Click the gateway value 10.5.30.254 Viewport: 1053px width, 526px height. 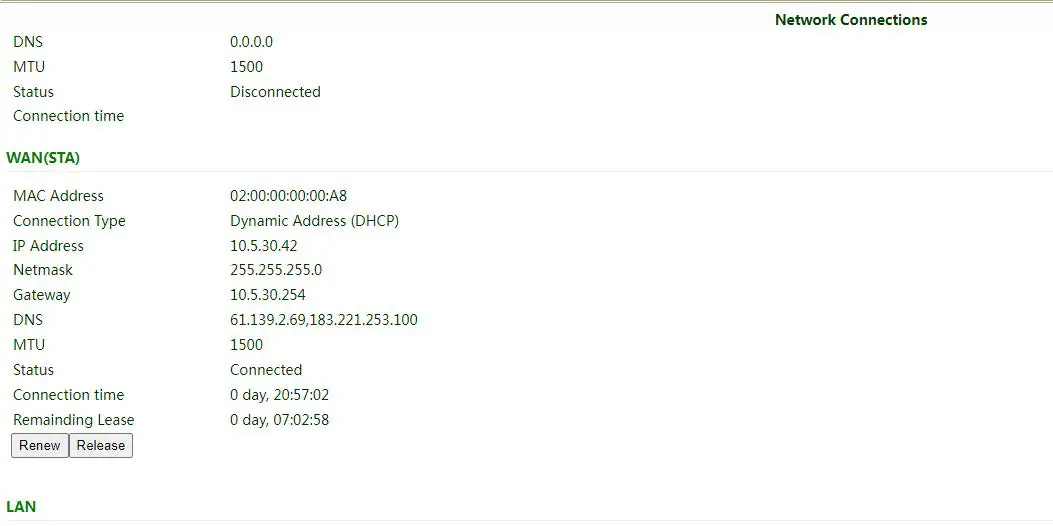pyautogui.click(x=267, y=295)
